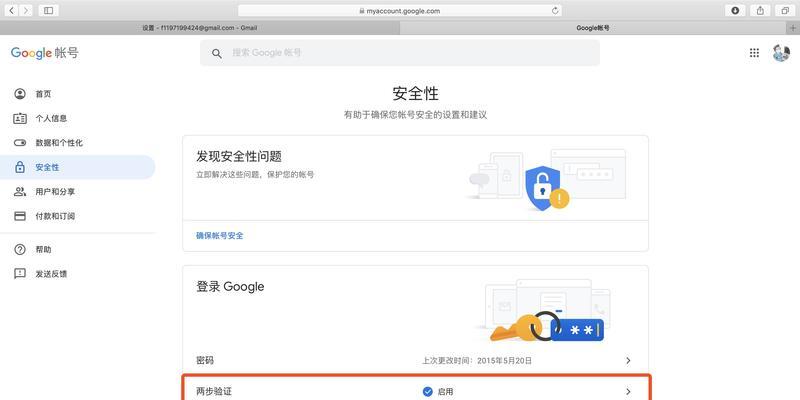Click the 发送反馈 feedback icon
800x400 pixels.
20,274
